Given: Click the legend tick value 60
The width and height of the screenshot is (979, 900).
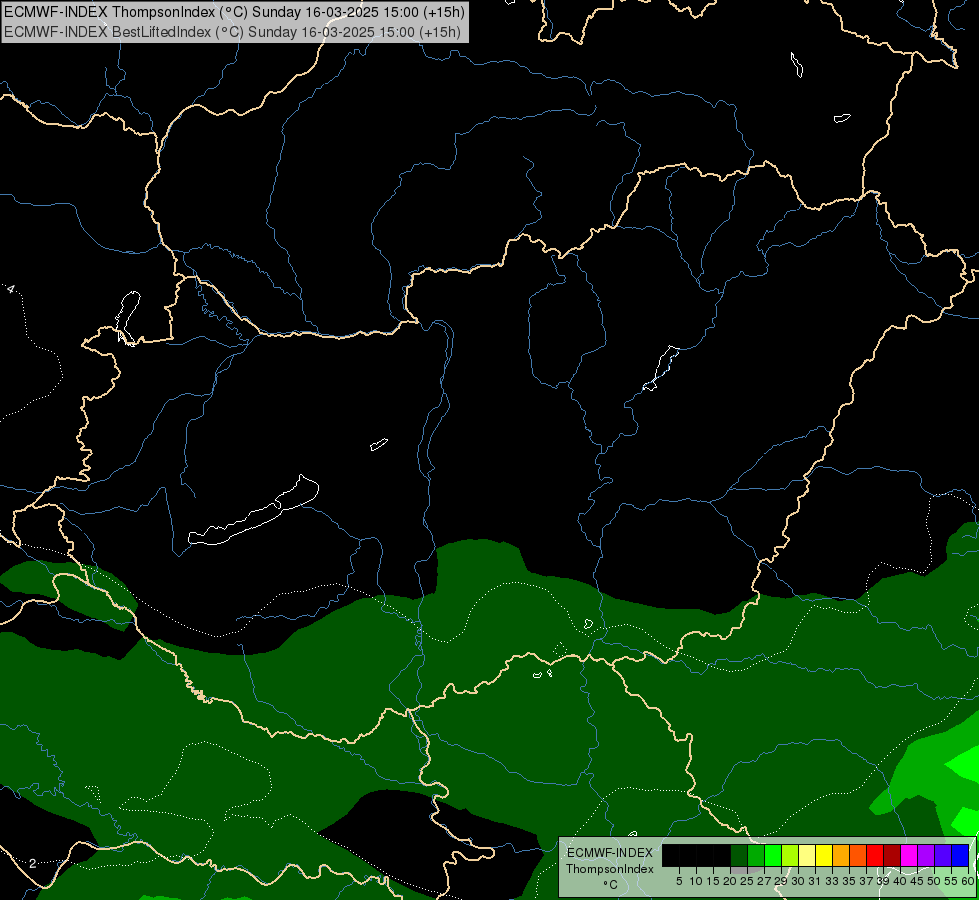Looking at the screenshot, I should 968,881.
